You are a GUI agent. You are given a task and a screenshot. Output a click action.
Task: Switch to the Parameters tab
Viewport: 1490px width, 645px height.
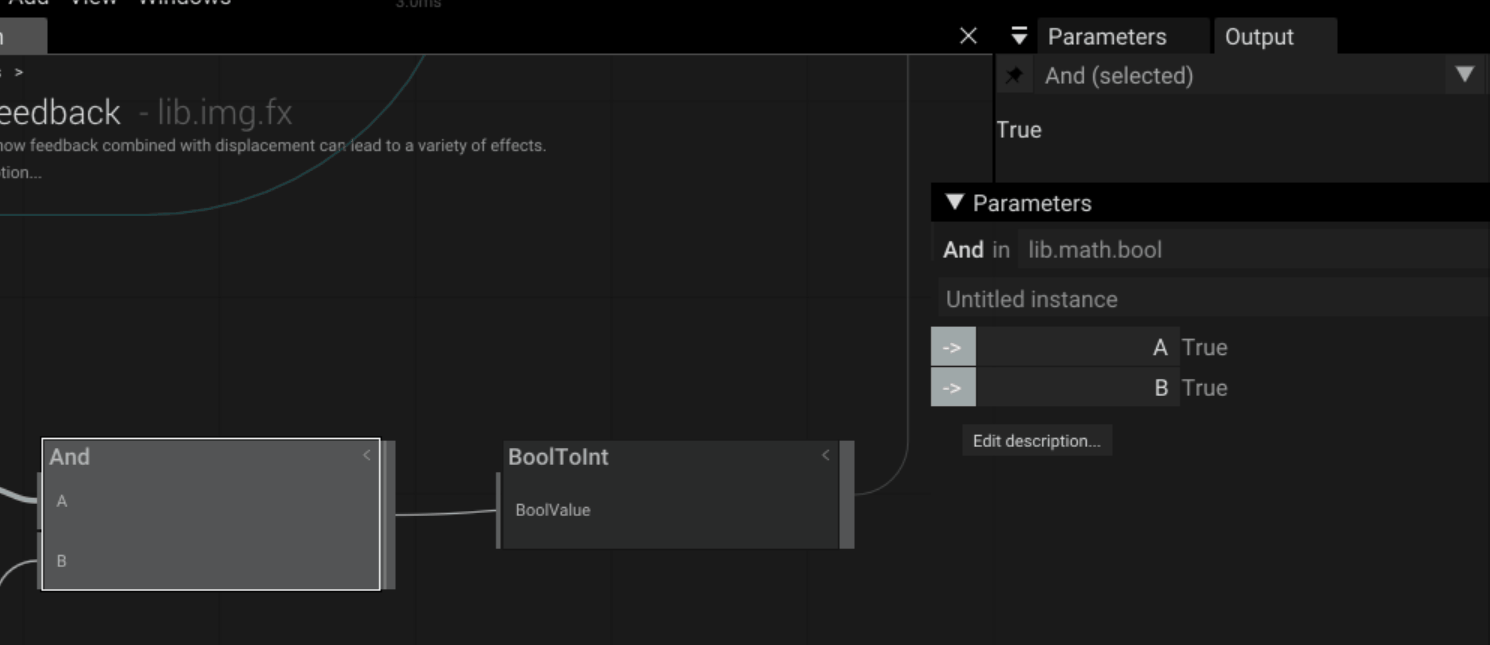[x=1107, y=37]
